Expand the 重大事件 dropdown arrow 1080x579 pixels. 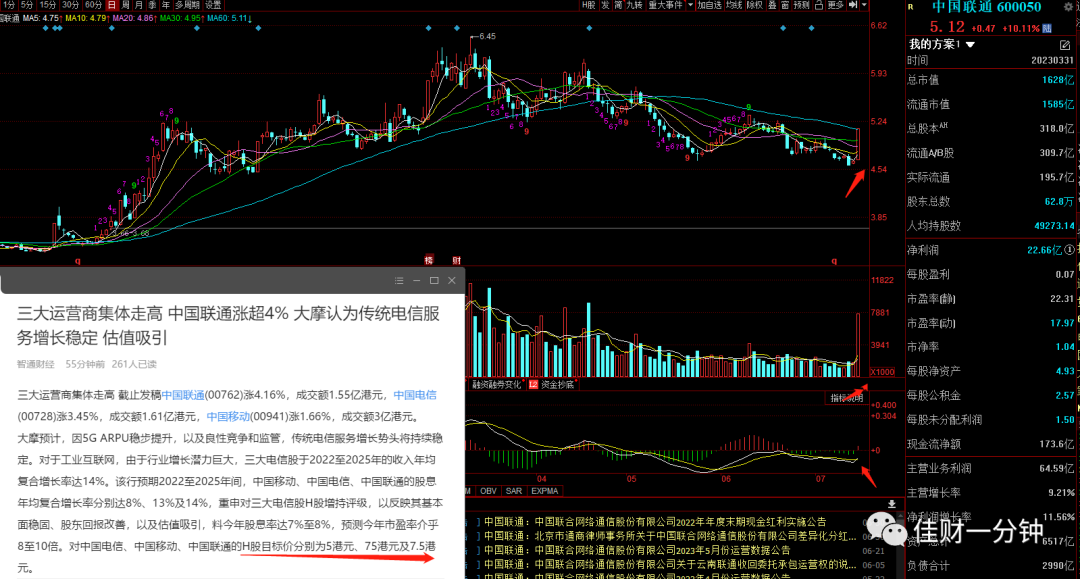coord(691,5)
